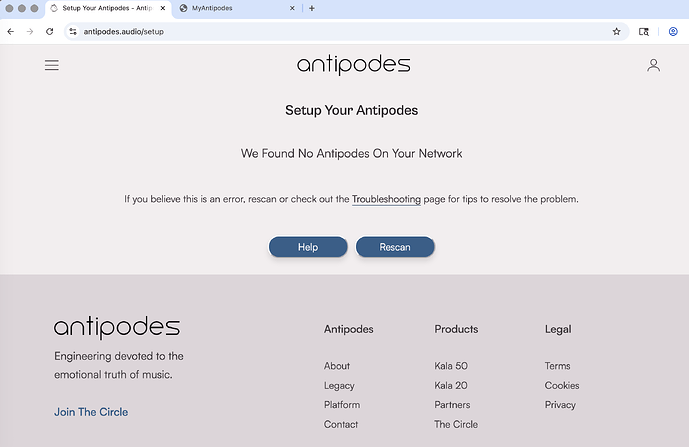Screen dimensions: 689x447
Task: Open the Privacy link in footer
Action: pos(560,405)
